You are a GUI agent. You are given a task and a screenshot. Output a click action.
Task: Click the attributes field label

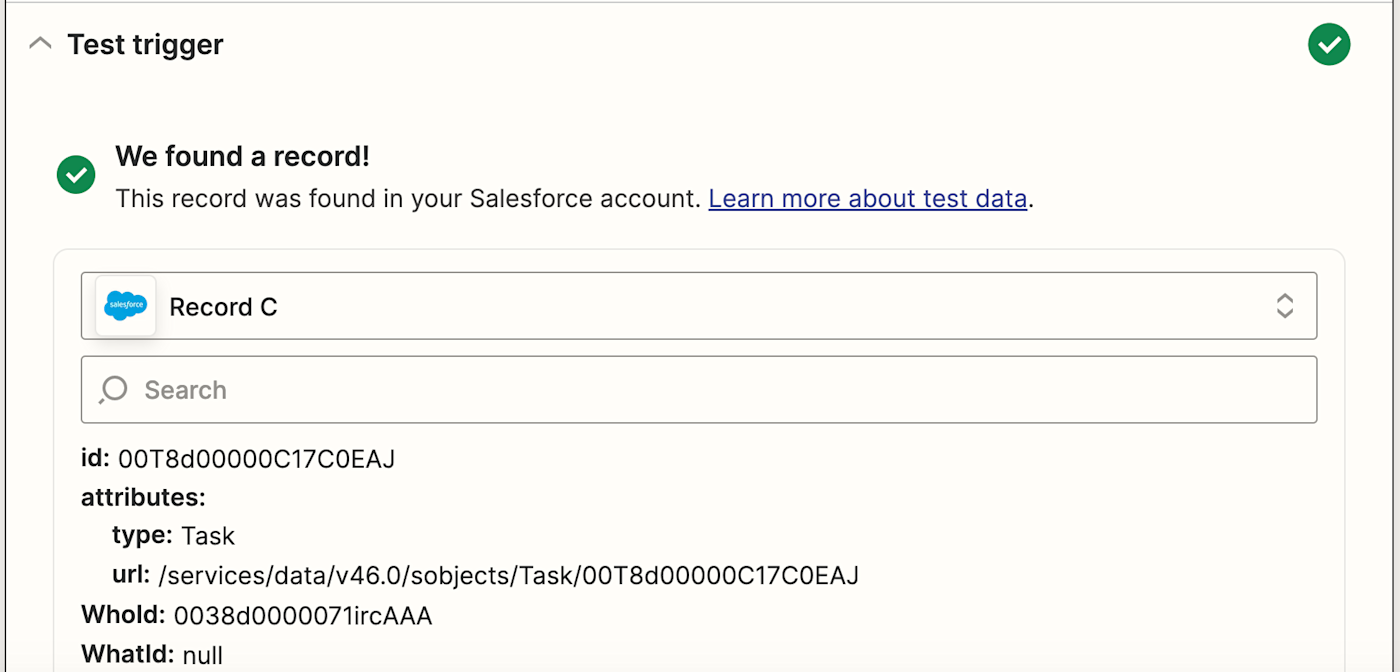(143, 497)
